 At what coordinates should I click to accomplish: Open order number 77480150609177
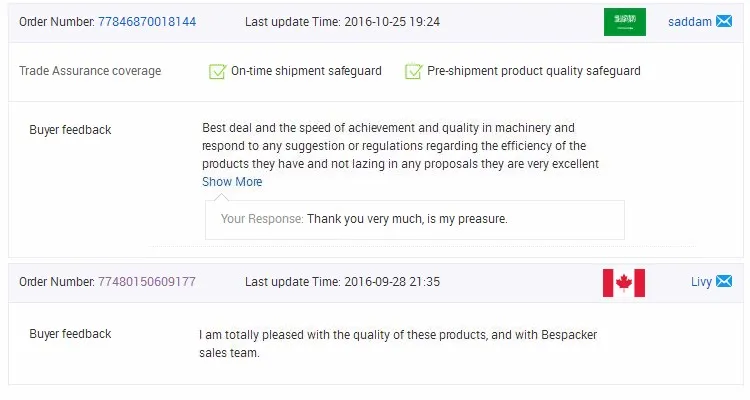[x=147, y=281]
